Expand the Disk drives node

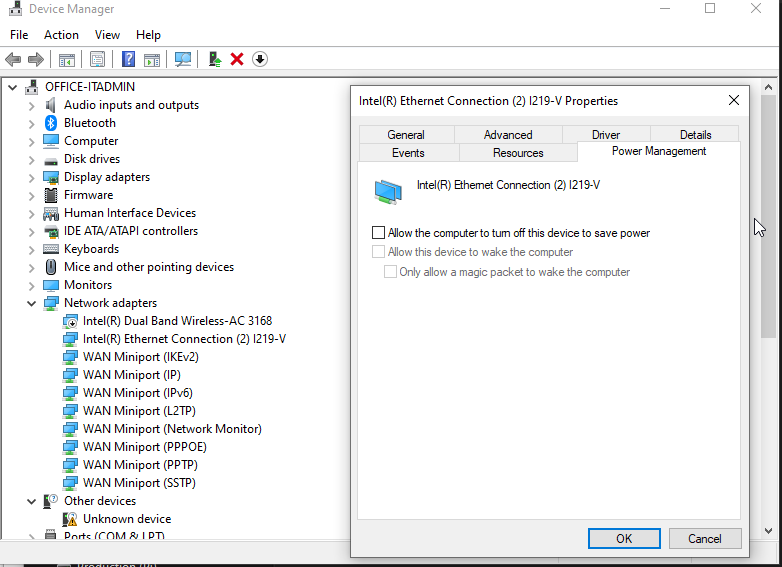coord(31,160)
